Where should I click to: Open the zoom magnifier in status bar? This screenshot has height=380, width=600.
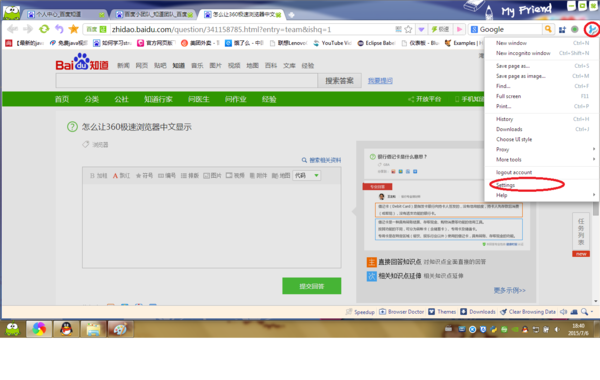tap(584, 312)
